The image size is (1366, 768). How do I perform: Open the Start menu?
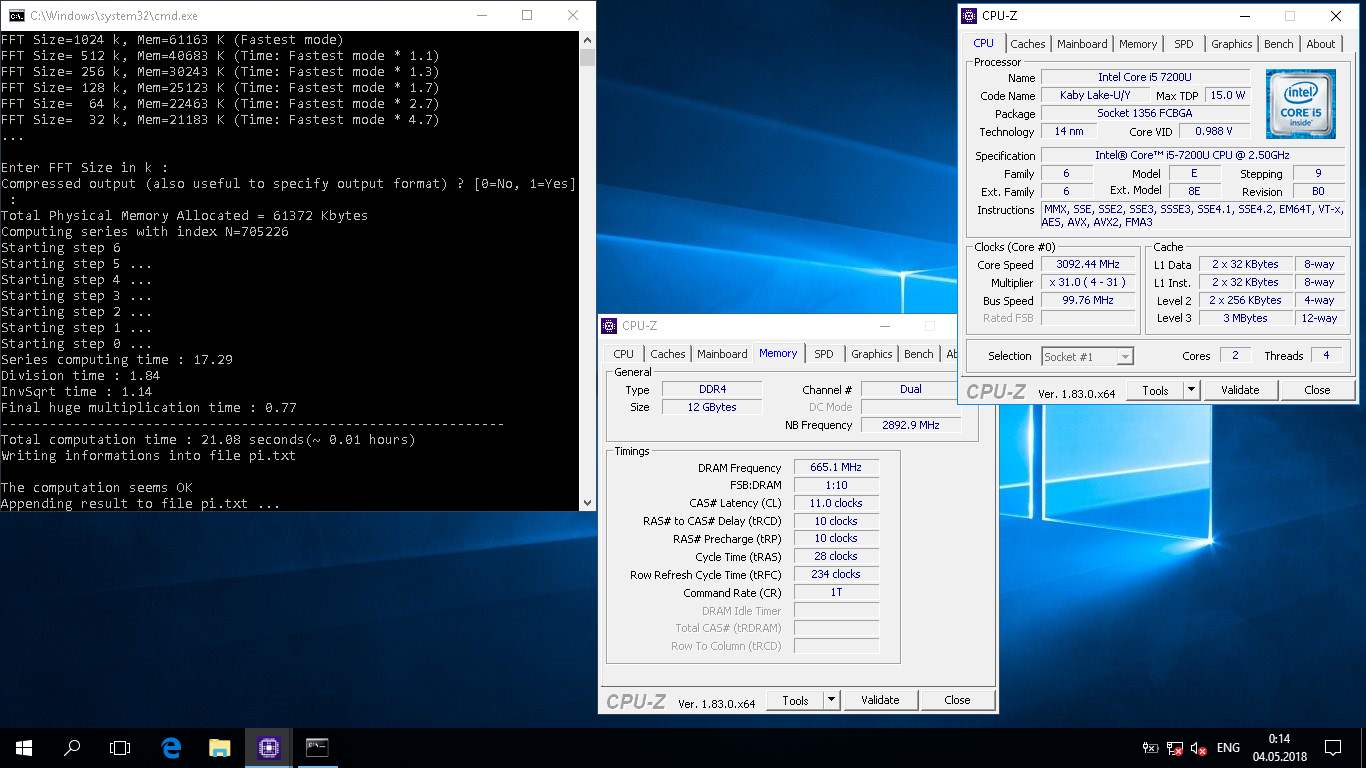click(x=24, y=747)
